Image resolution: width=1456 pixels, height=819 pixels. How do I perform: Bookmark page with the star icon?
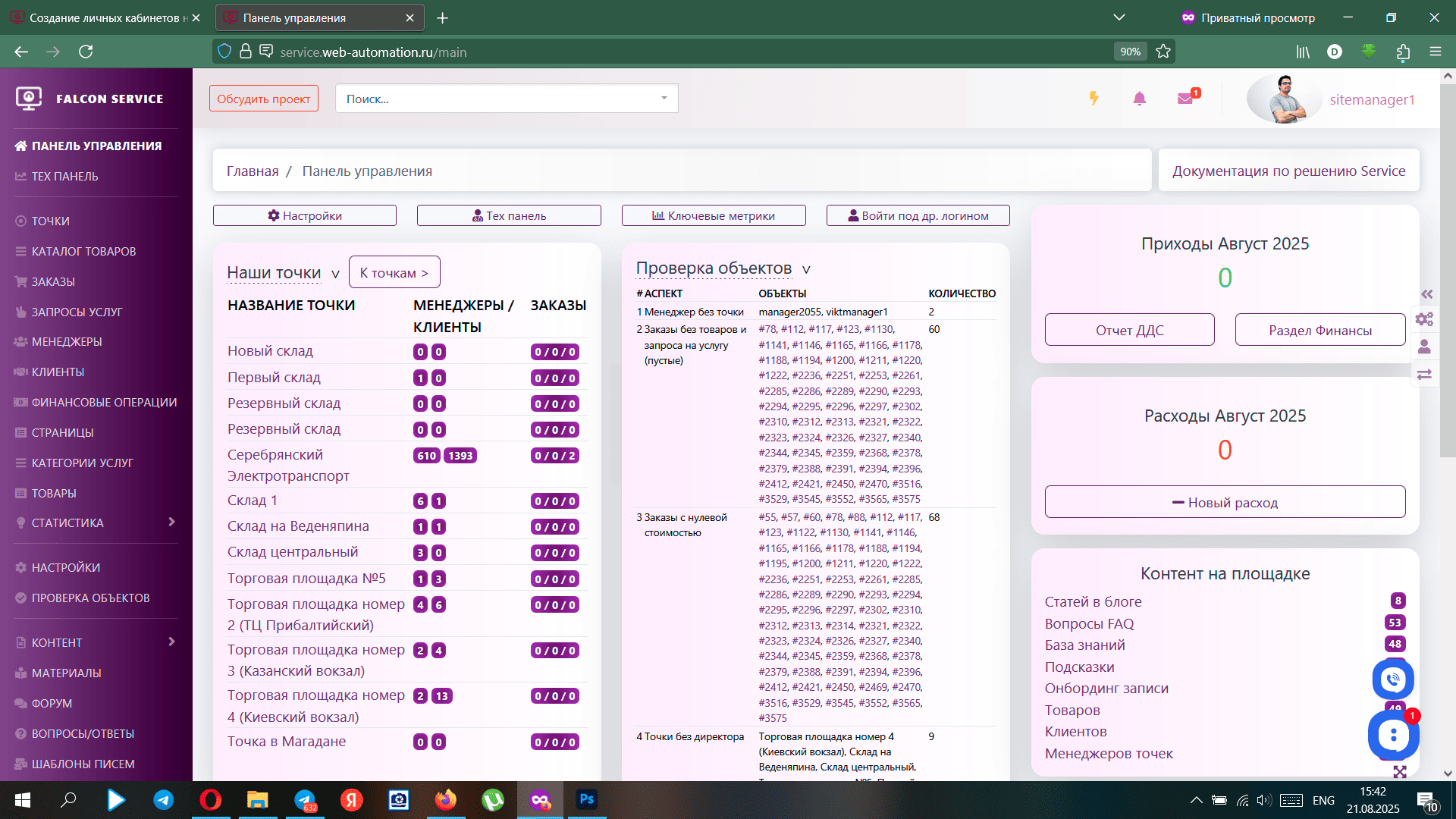1163,52
